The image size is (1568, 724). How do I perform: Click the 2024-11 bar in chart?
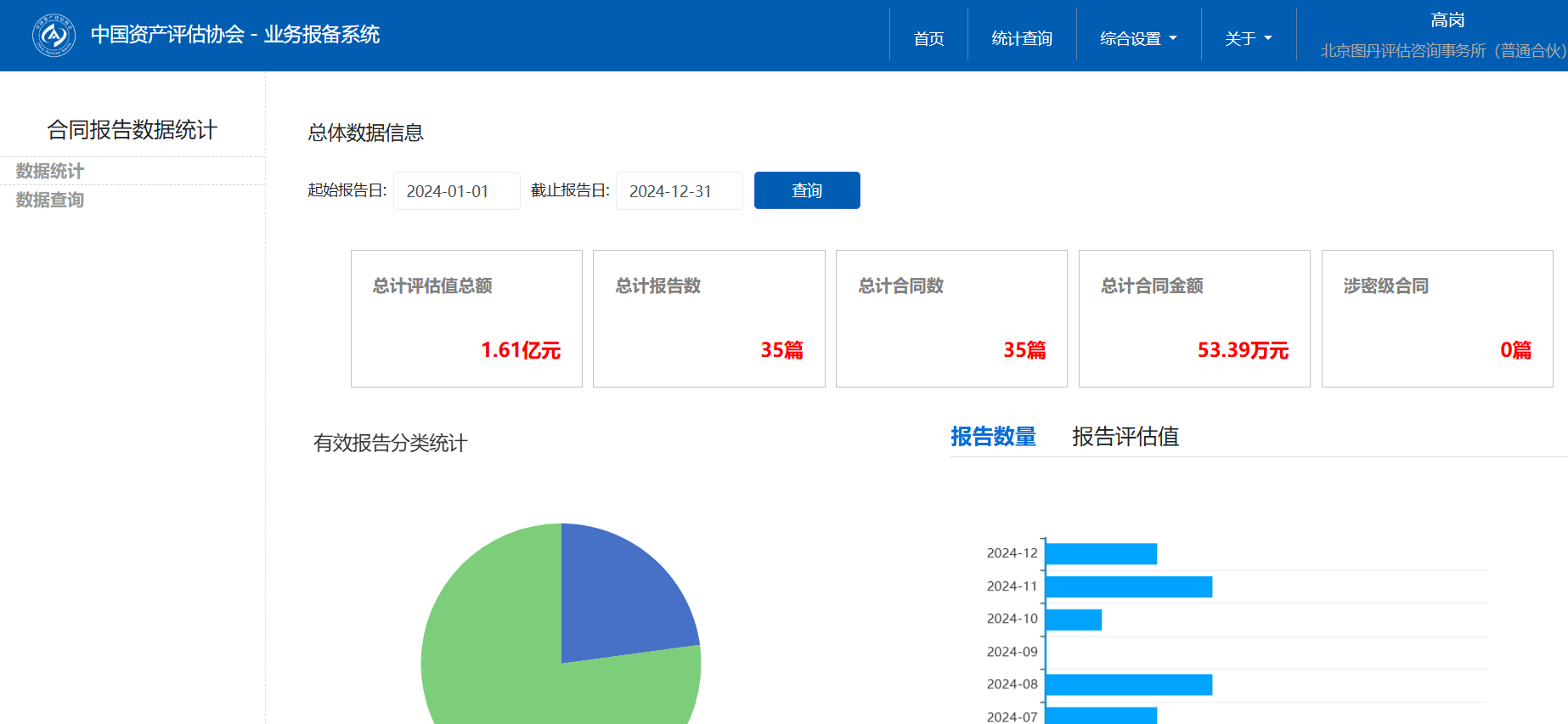click(x=1128, y=587)
